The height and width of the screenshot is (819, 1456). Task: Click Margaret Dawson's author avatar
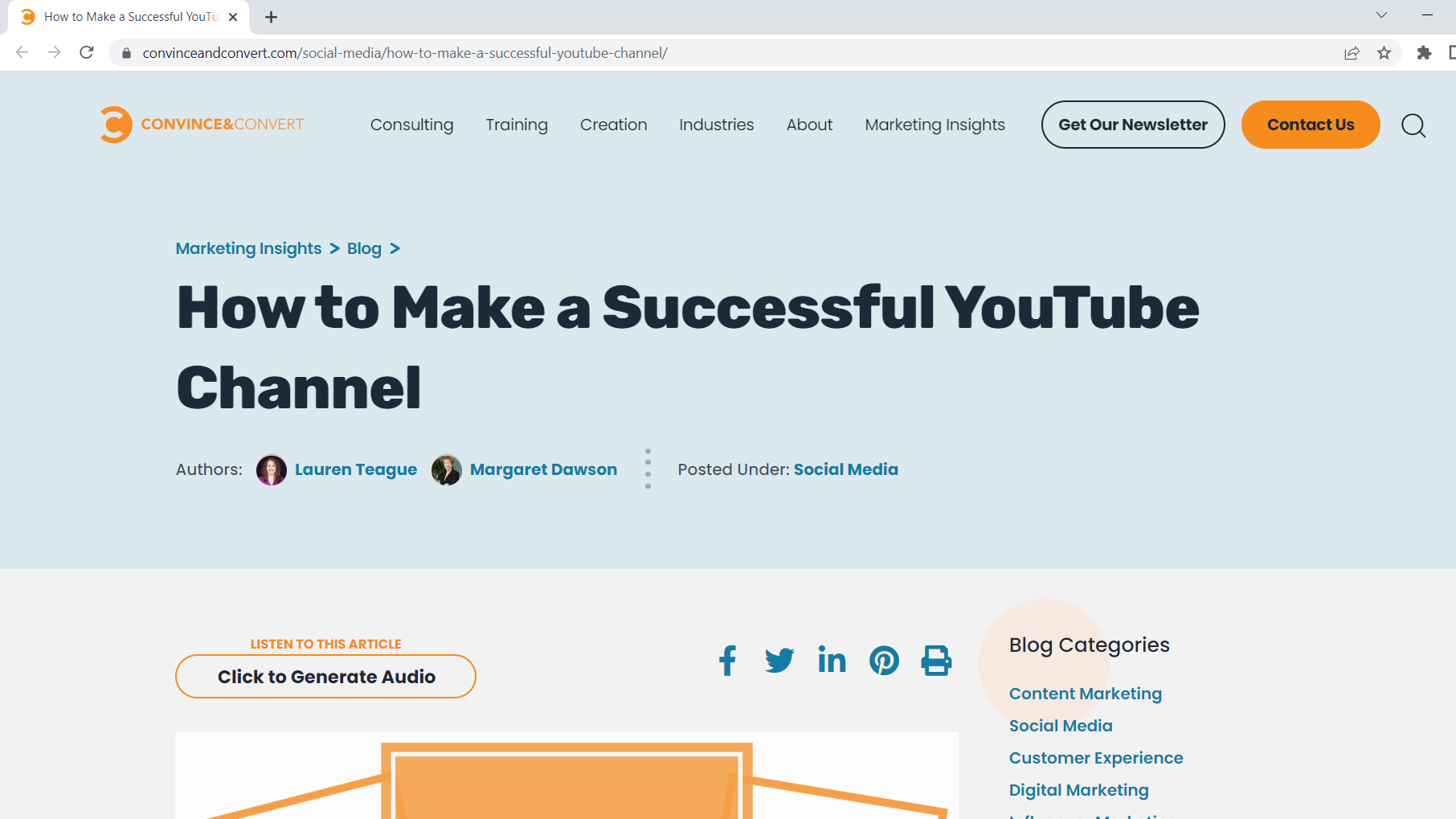coord(447,469)
